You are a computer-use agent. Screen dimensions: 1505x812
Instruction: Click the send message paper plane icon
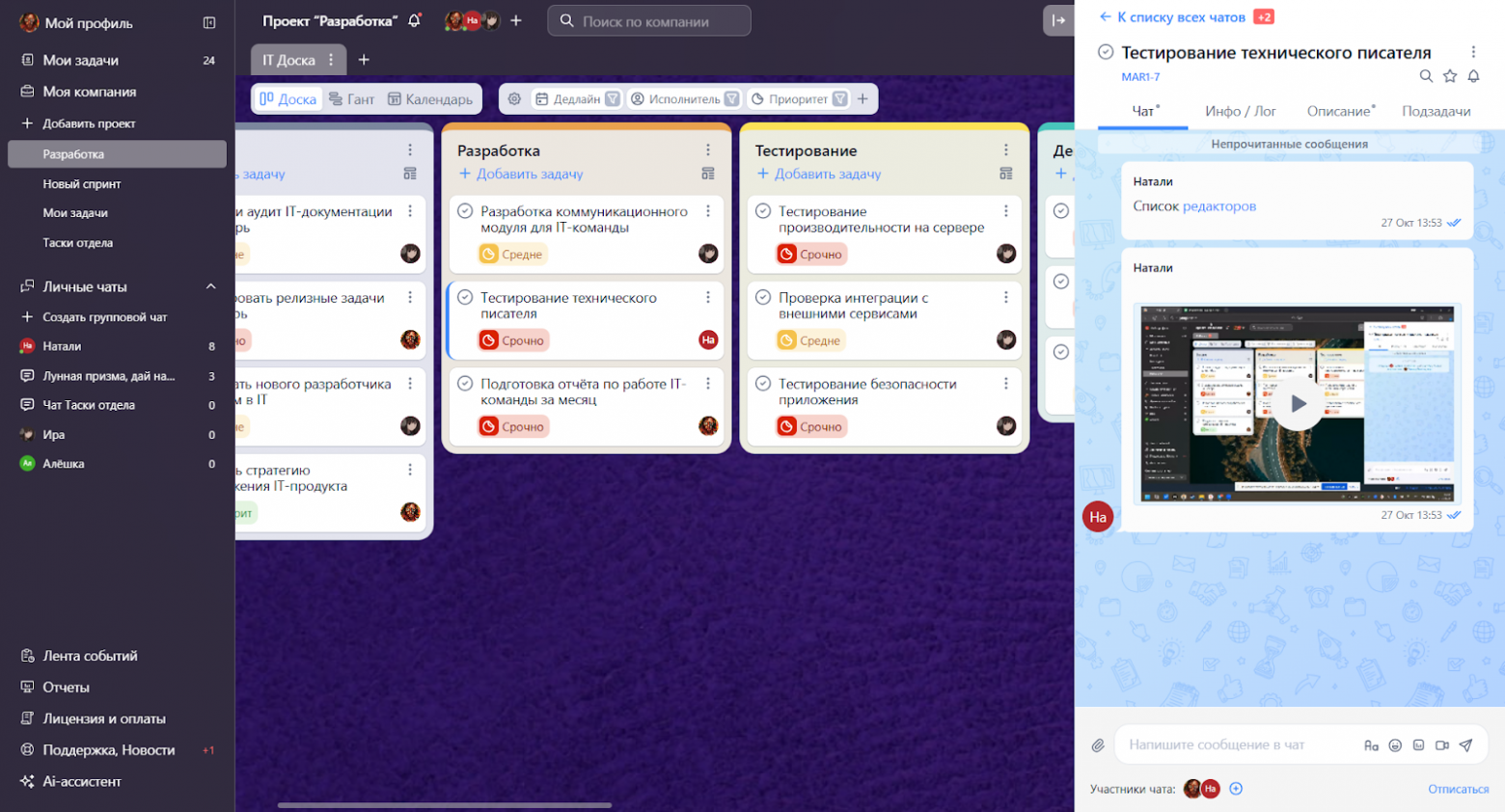(x=1465, y=744)
